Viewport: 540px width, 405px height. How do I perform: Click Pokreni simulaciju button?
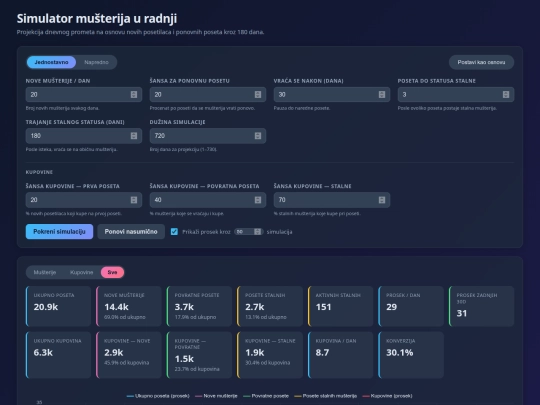[59, 231]
